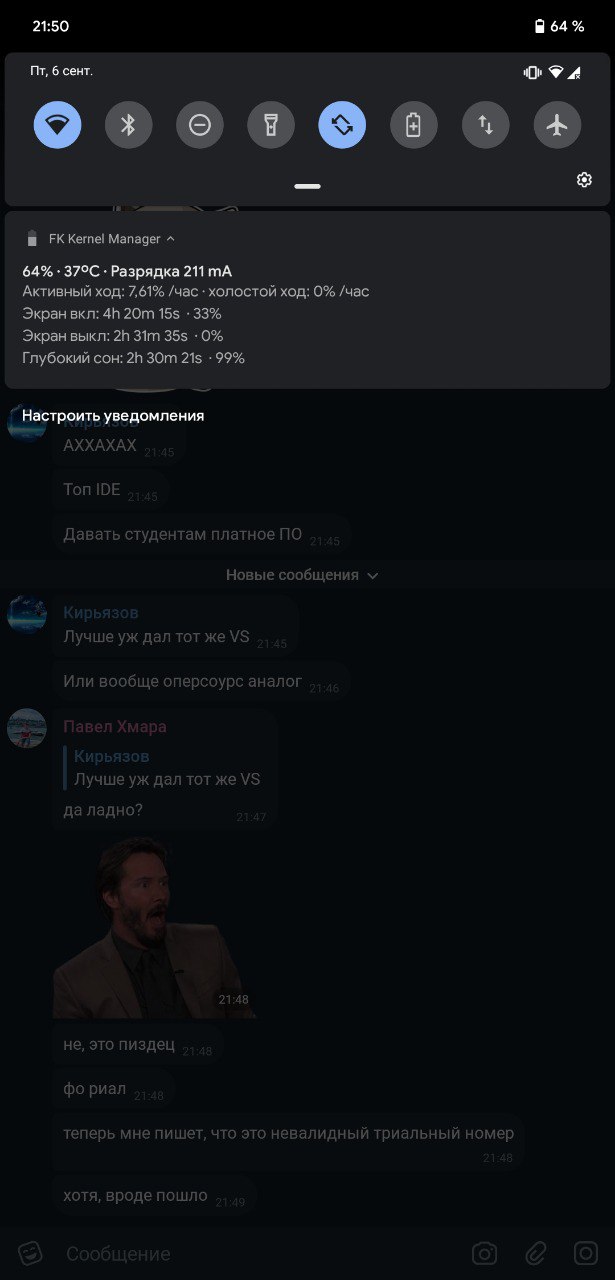The height and width of the screenshot is (1280, 615).
Task: Enable battery saver tile
Action: pyautogui.click(x=414, y=125)
